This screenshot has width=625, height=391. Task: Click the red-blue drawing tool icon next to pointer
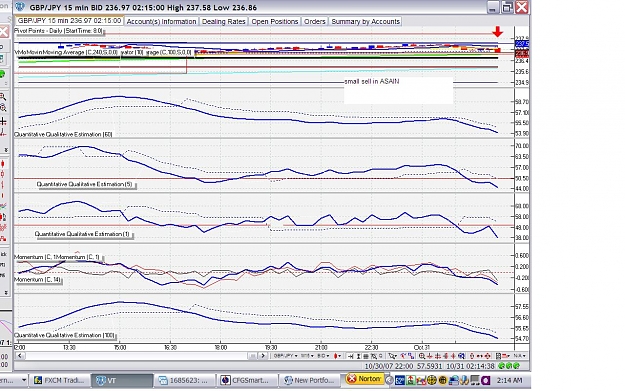click(404, 356)
